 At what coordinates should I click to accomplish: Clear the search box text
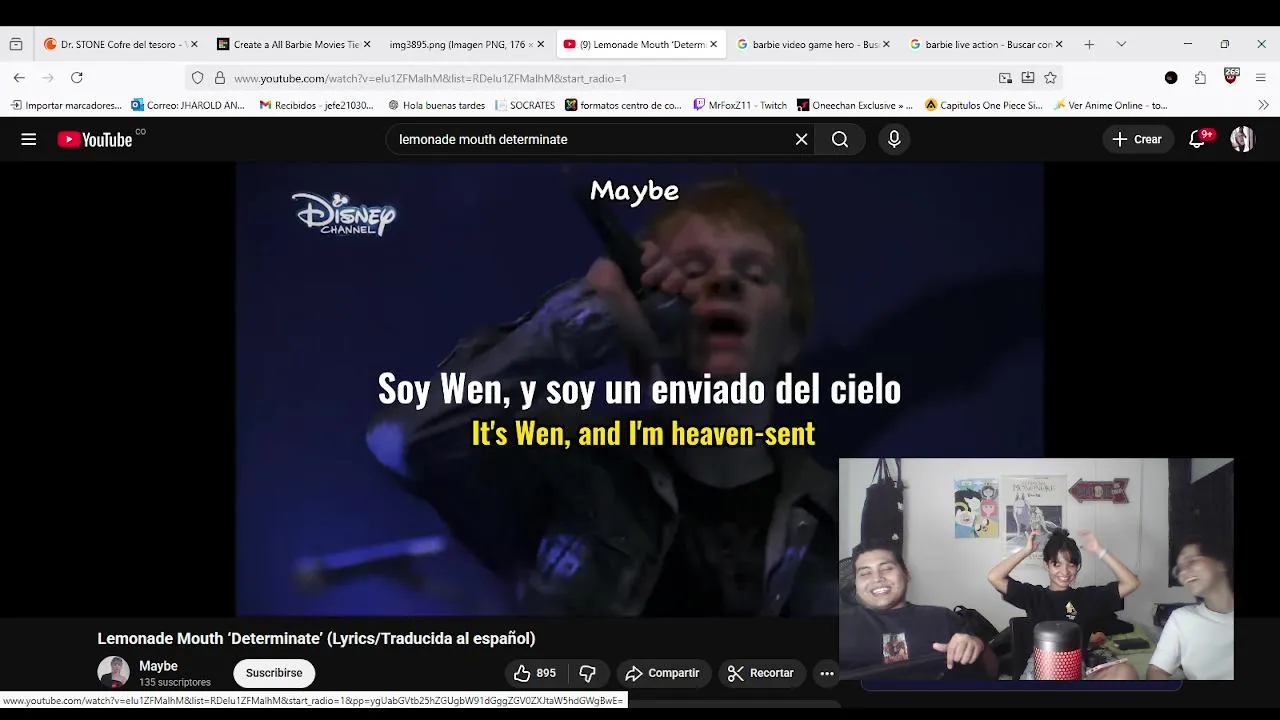[801, 139]
